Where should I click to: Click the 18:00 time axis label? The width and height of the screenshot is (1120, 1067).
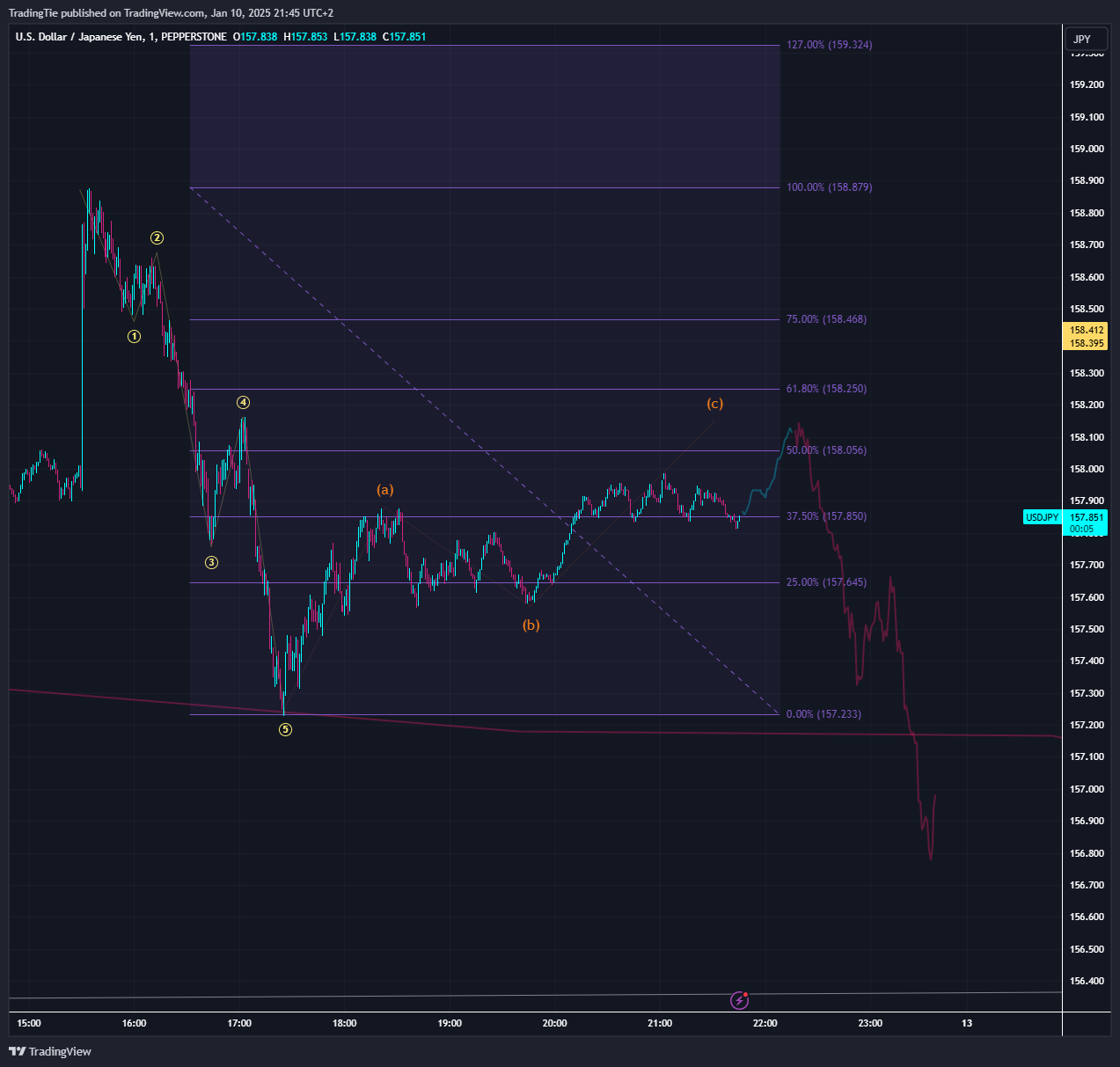(x=345, y=1023)
